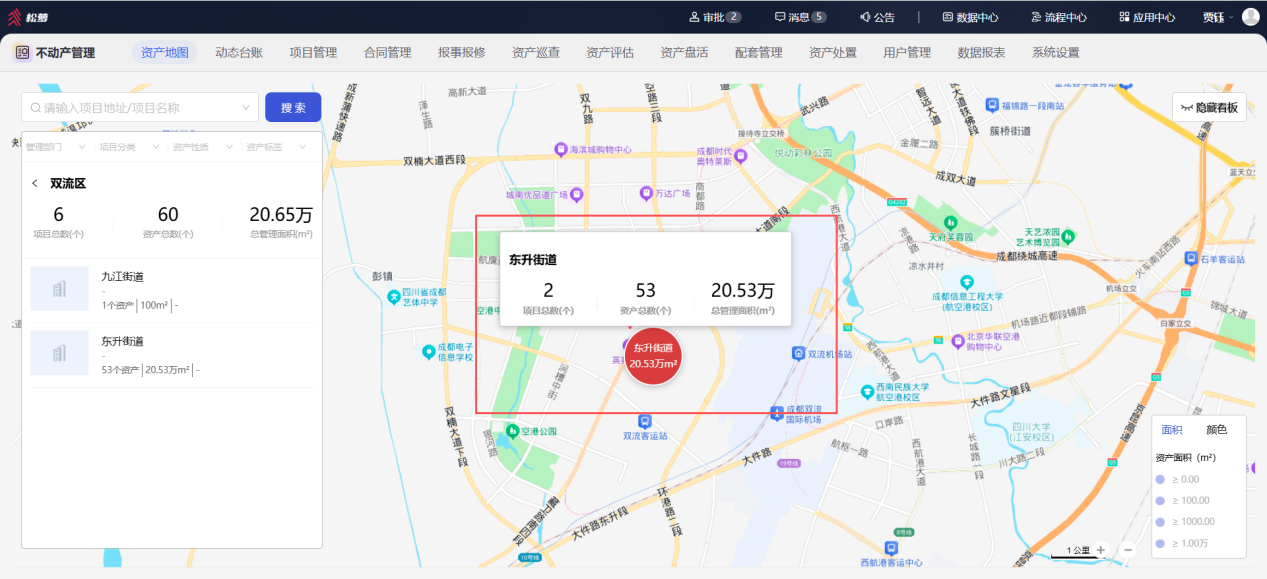Open the 流程中心 process center
Viewport: 1267px width, 579px height.
click(1058, 17)
